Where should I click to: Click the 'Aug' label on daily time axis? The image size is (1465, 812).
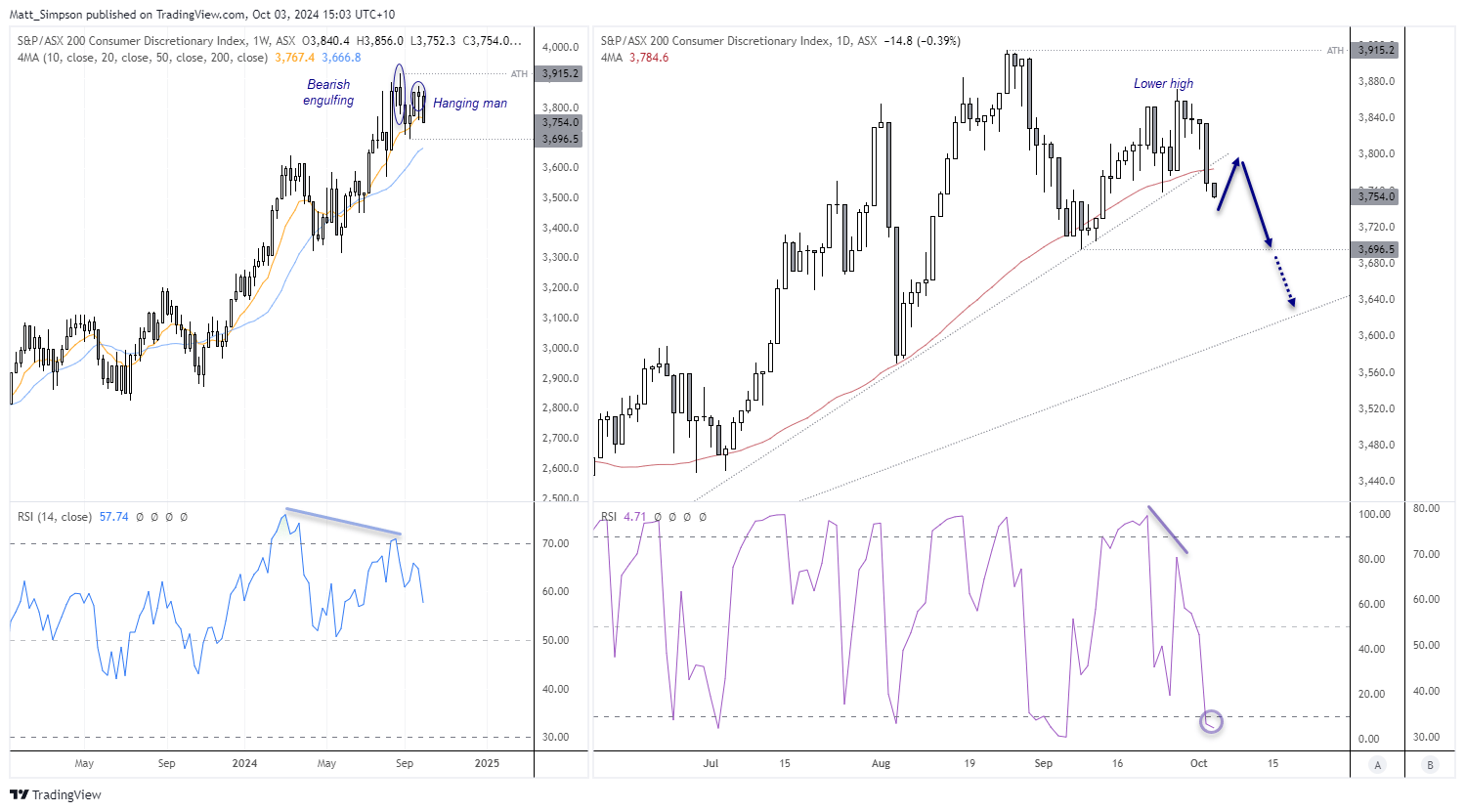point(882,763)
